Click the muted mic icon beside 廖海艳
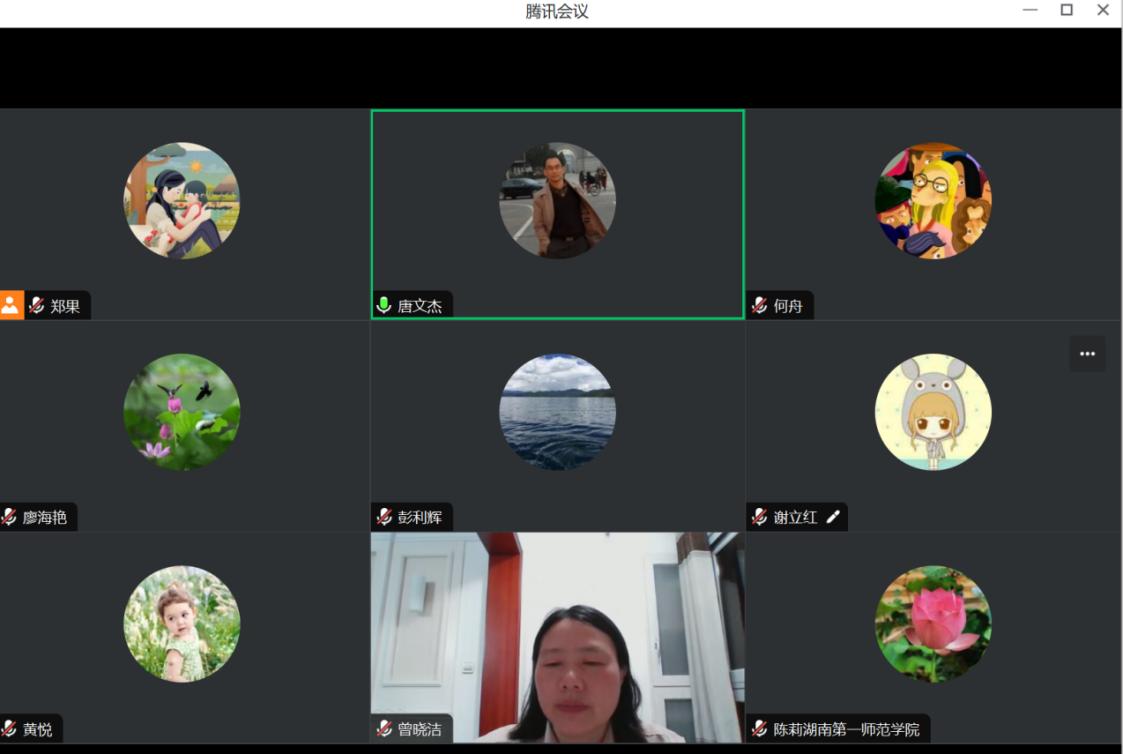Screen dimensions: 1123x754 click(x=9, y=517)
